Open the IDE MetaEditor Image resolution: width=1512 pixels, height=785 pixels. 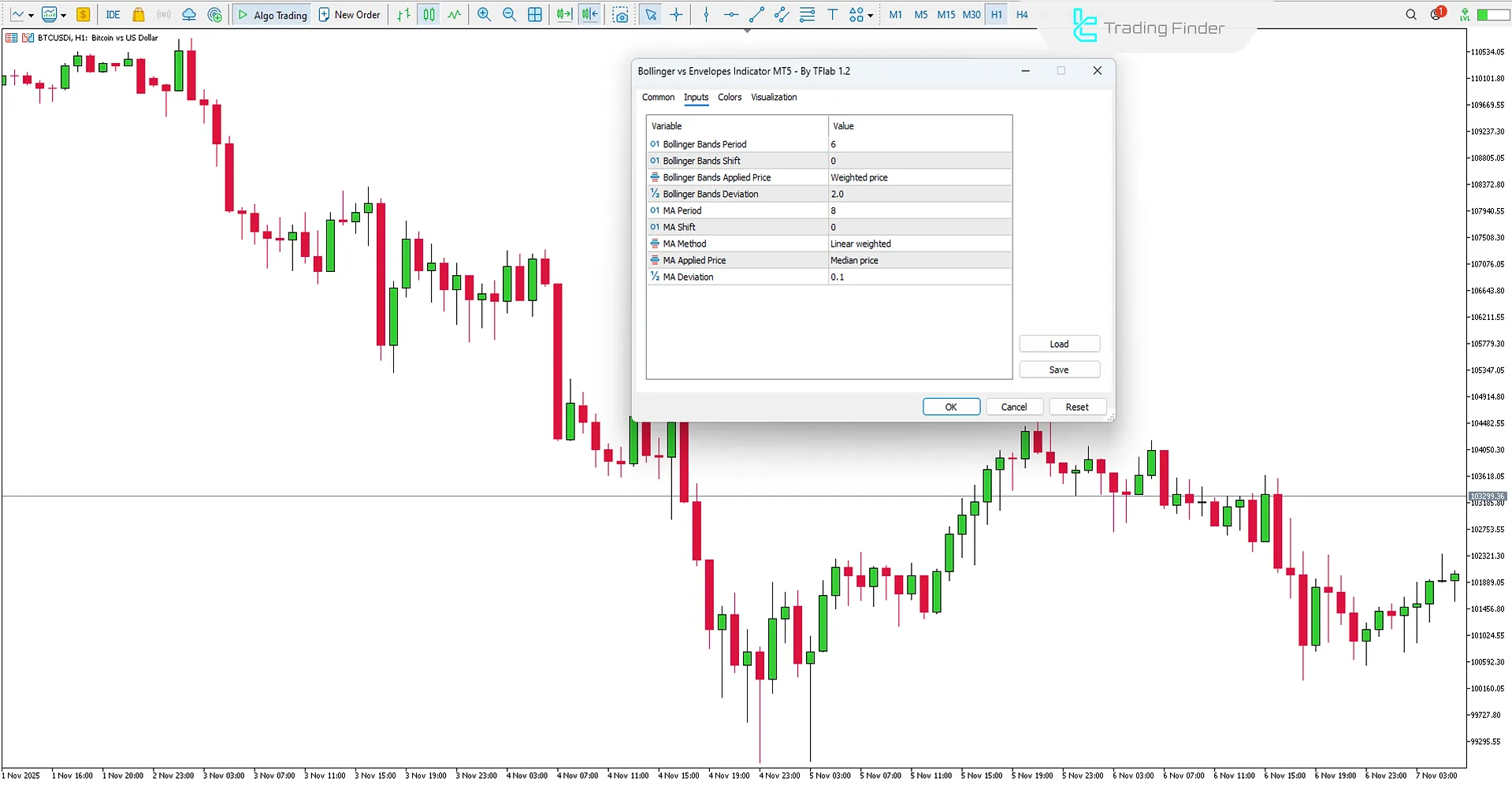coord(112,14)
